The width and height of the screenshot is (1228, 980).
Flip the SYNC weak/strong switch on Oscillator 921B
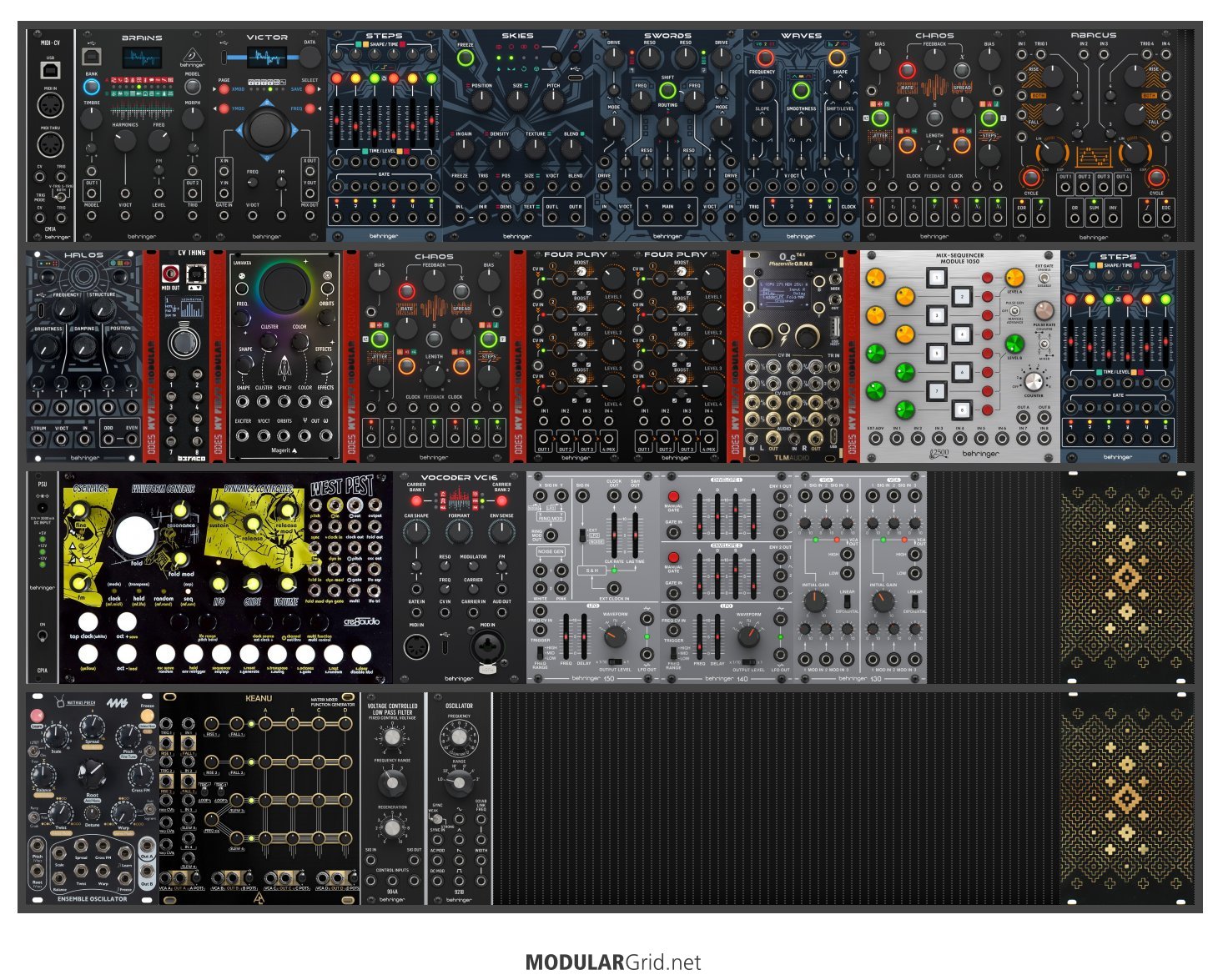435,818
